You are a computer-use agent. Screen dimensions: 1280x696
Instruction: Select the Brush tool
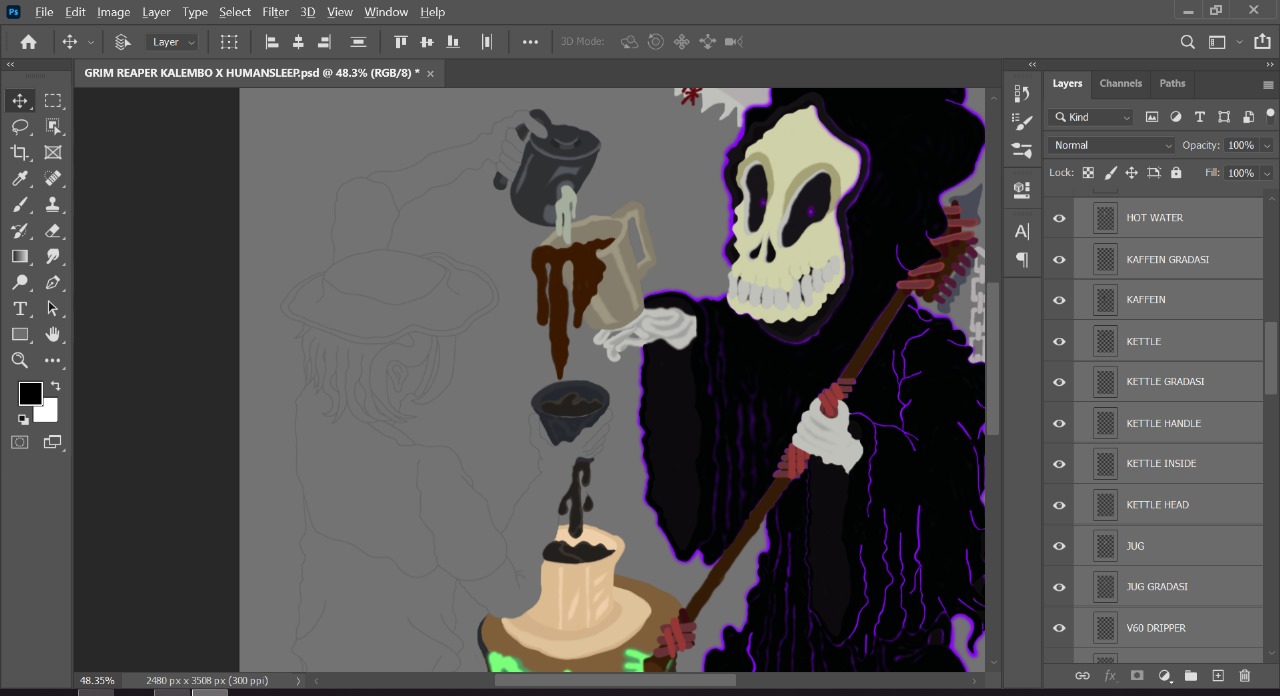pyautogui.click(x=20, y=204)
